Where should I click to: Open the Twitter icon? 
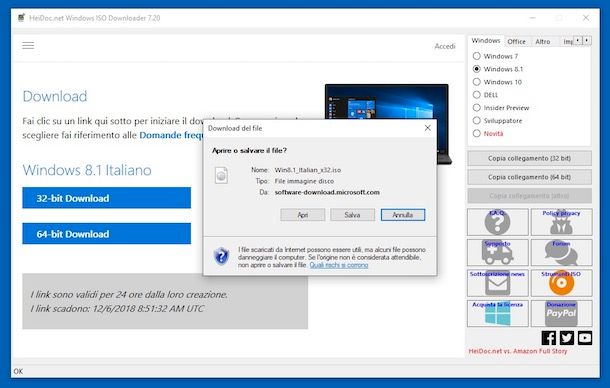pyautogui.click(x=567, y=338)
